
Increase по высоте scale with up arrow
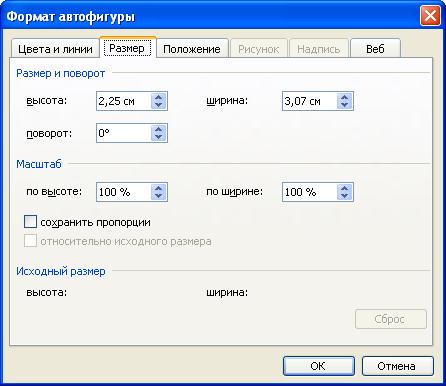[159, 188]
